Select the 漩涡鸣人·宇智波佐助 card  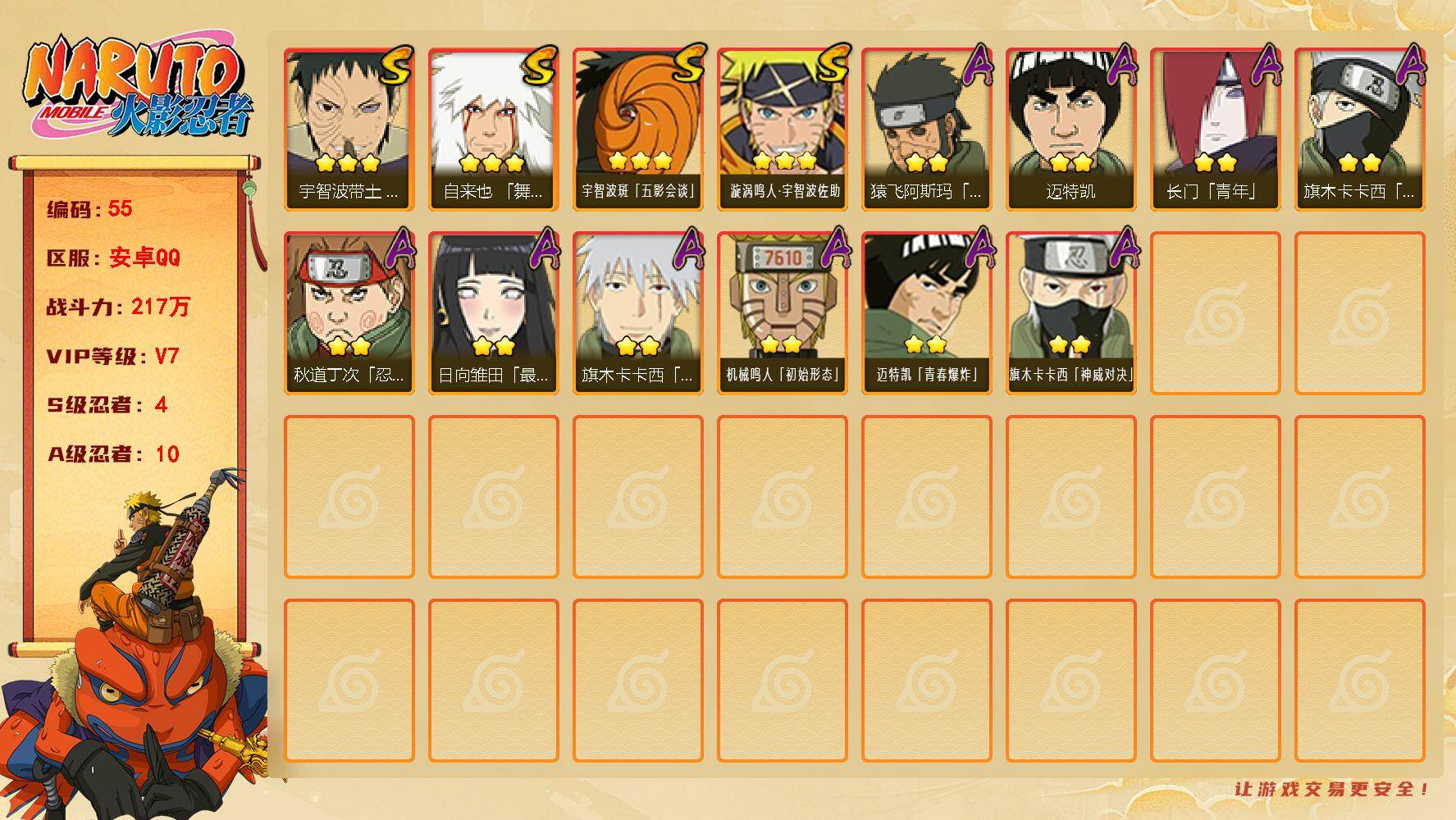click(783, 130)
